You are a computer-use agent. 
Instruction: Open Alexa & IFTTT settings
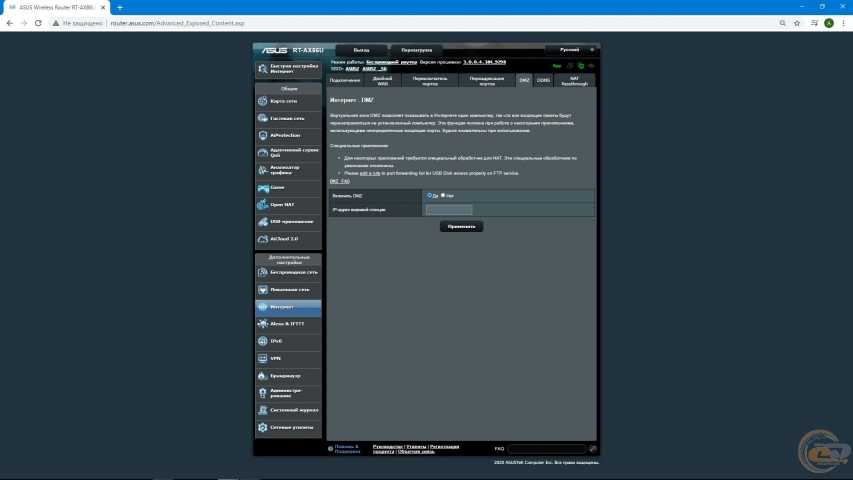pos(288,324)
